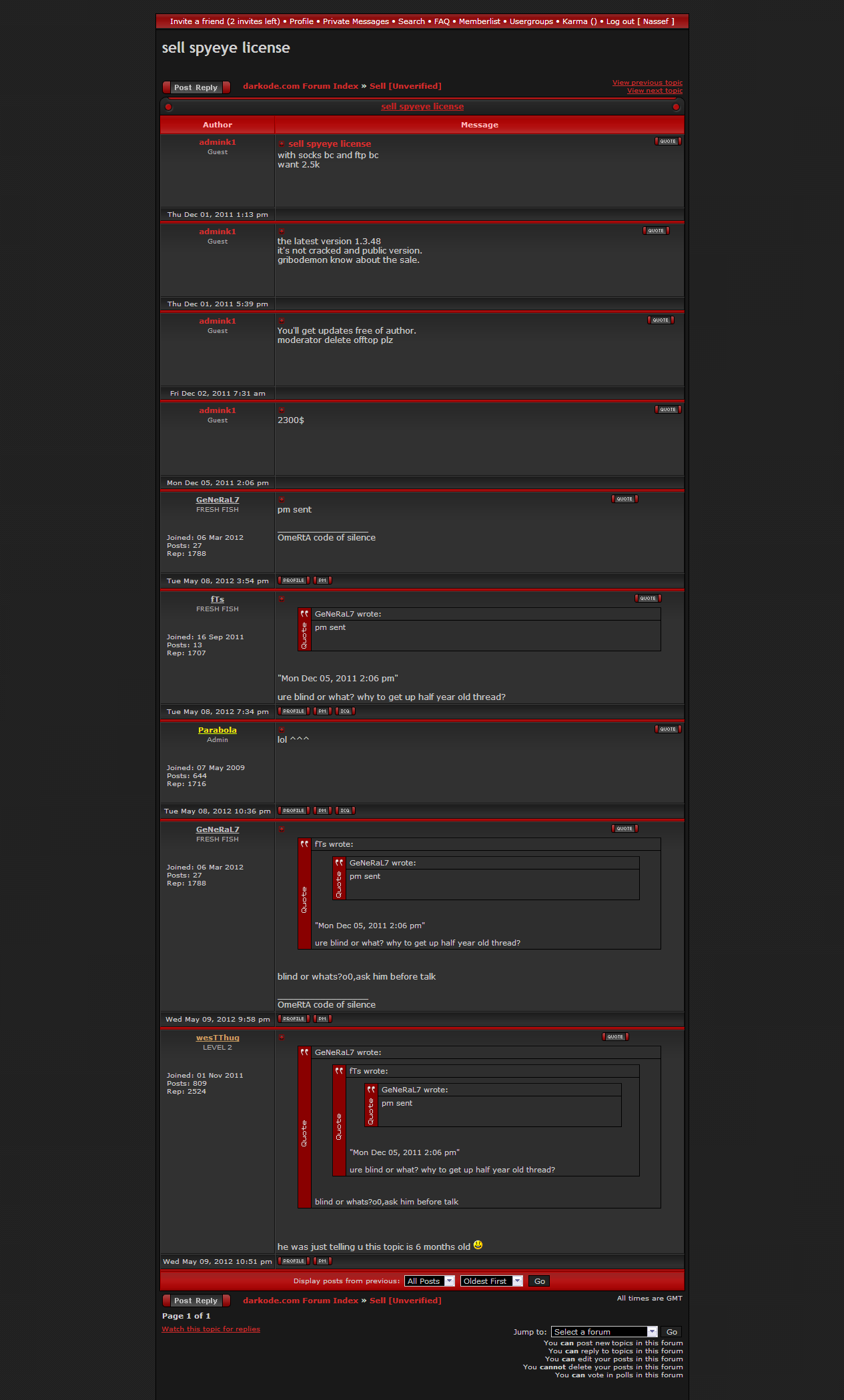Click the Sell [Unverified] breadcrumb link at top
This screenshot has height=1400, width=844.
pos(405,86)
